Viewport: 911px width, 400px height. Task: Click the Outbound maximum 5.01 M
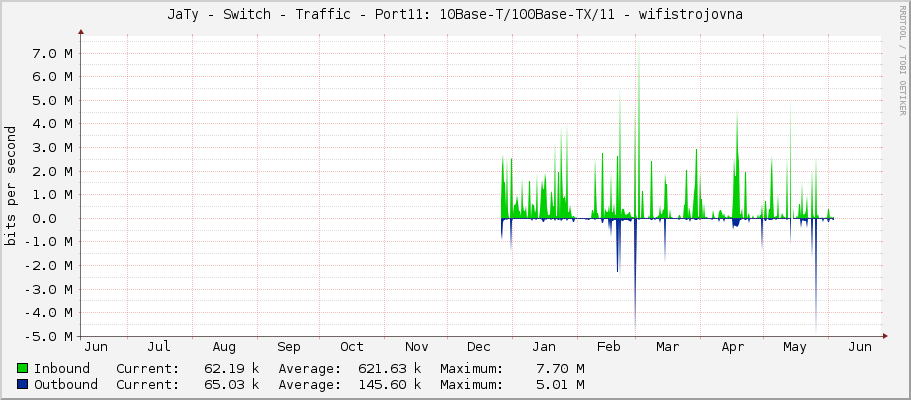(561, 385)
